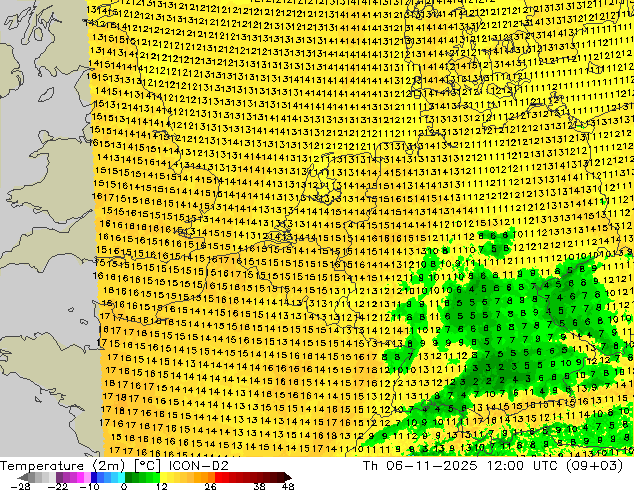
Task: Click the "[°C]" unit label
Action: pyautogui.click(x=148, y=466)
